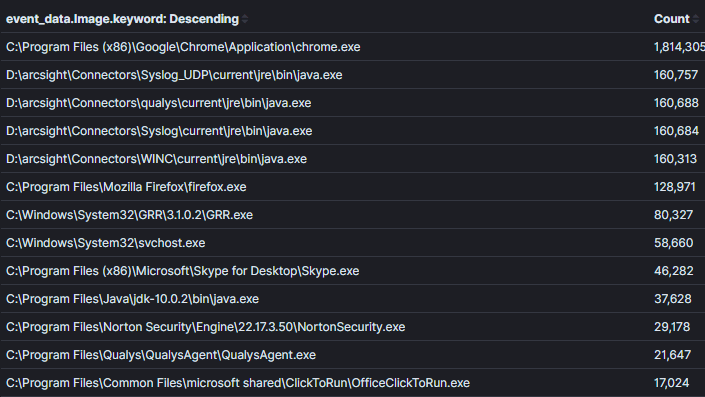
Task: Select the NortonSecurity.exe path row
Action: point(205,327)
